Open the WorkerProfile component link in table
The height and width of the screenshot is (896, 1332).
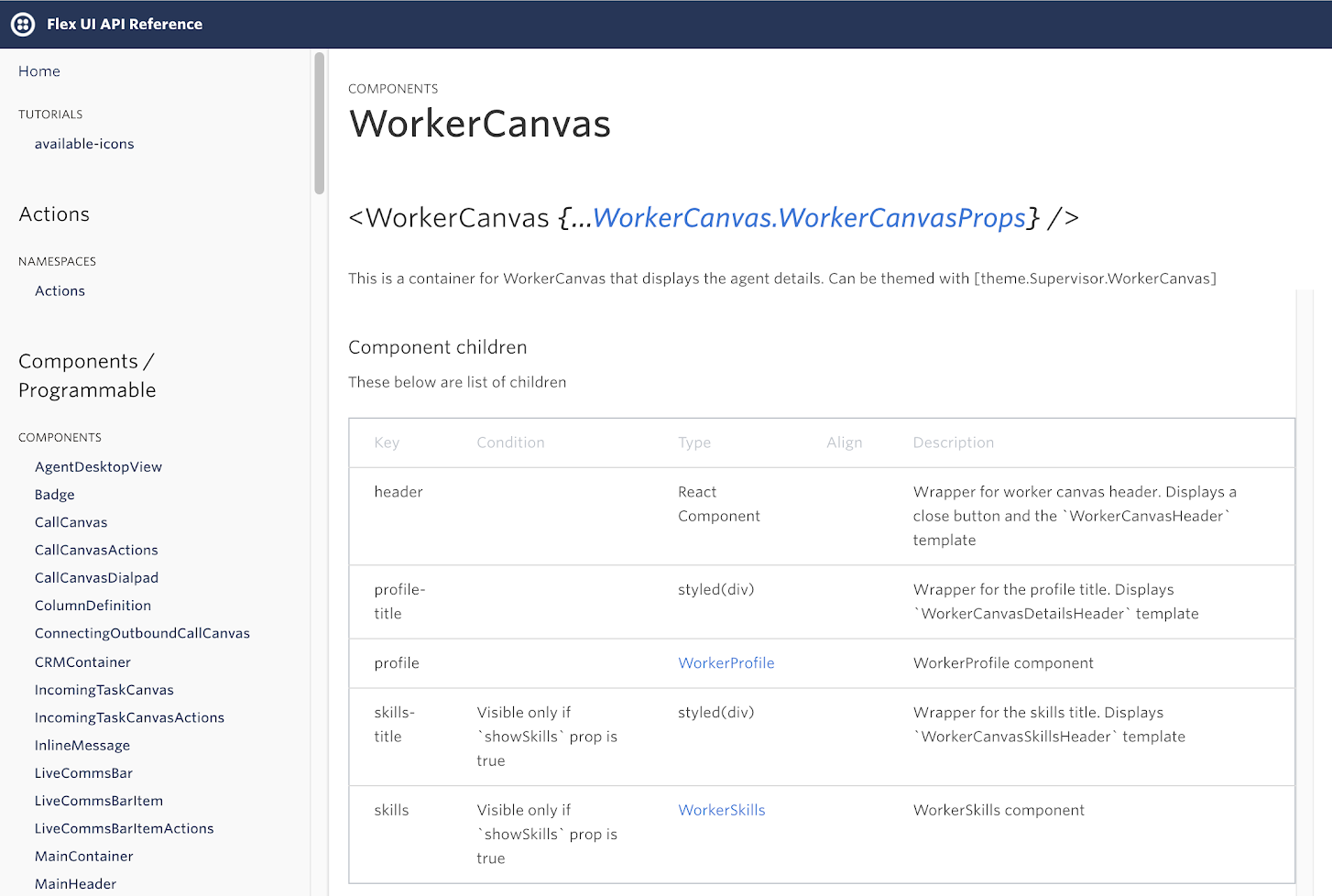726,662
